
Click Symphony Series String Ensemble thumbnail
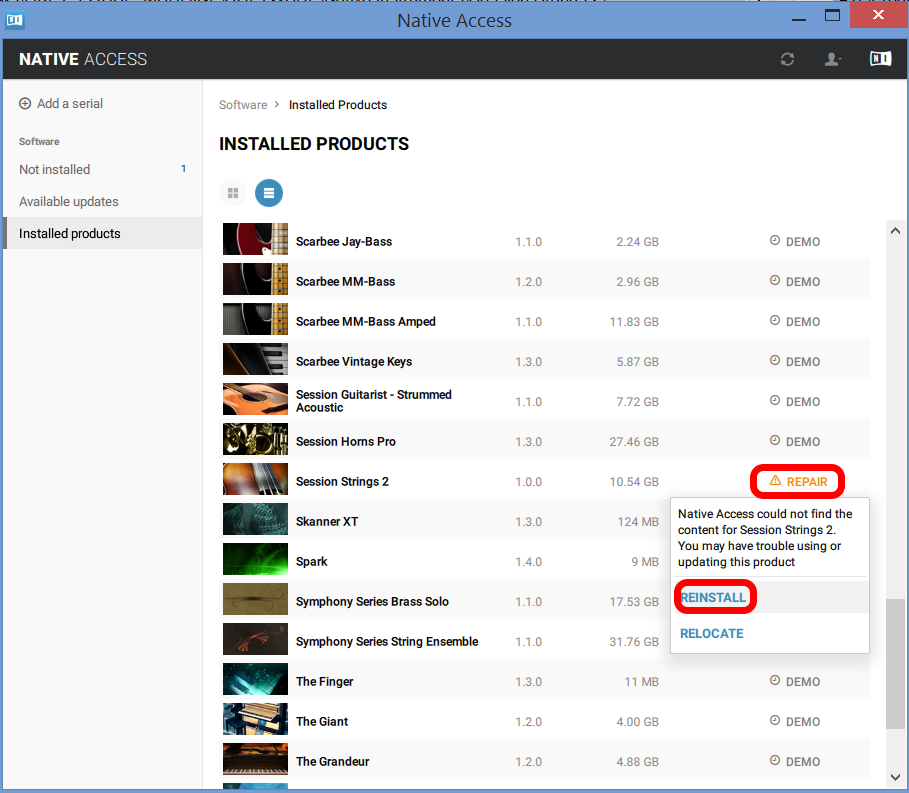pos(255,639)
